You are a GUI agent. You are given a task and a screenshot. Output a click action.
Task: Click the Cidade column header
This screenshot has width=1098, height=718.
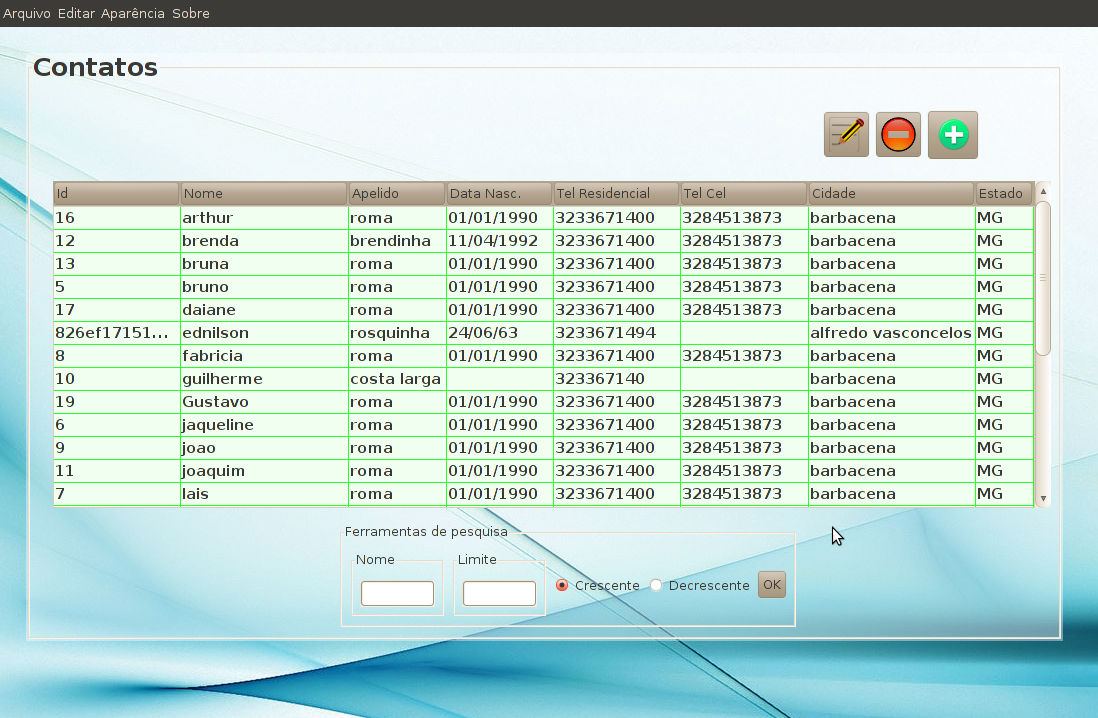tap(891, 193)
